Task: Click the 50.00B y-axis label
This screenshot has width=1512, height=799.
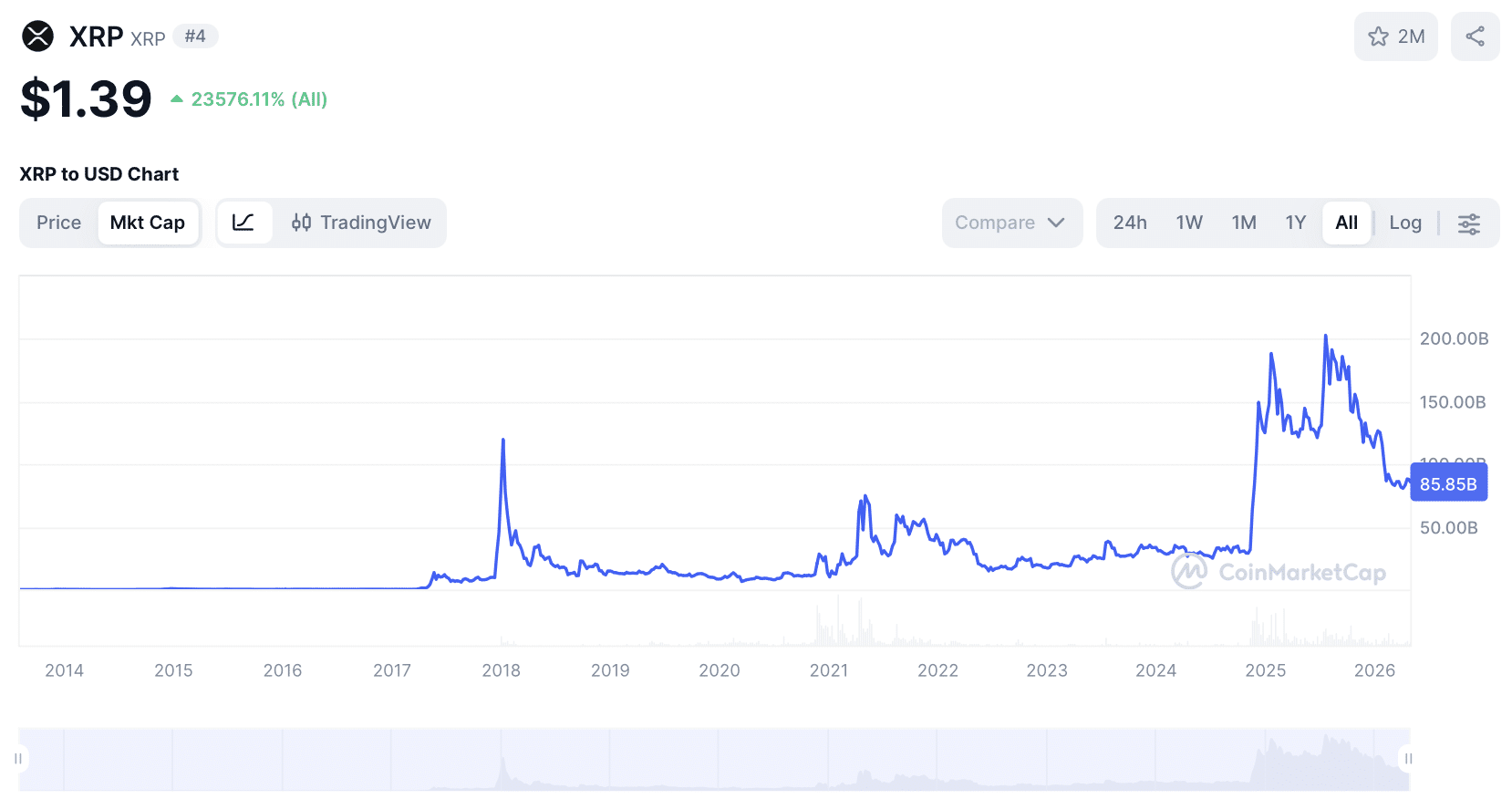Action: point(1448,528)
